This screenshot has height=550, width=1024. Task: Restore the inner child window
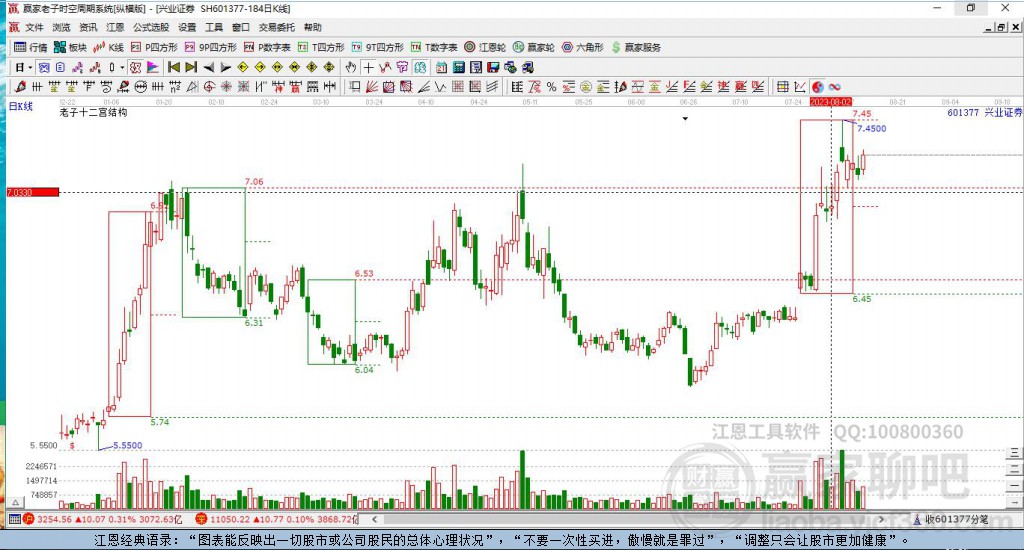pyautogui.click(x=1001, y=27)
